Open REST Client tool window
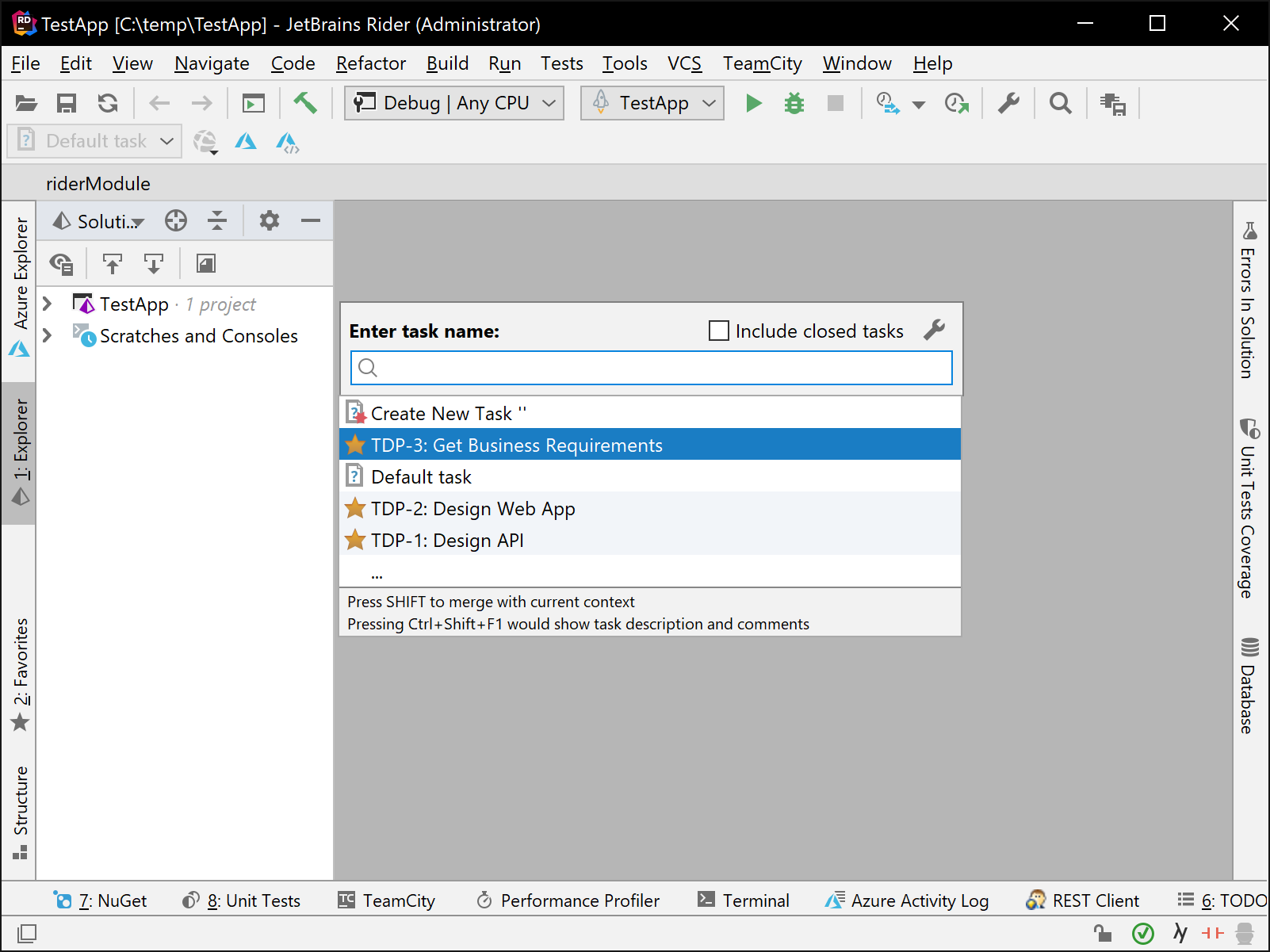Viewport: 1270px width, 952px height. click(x=1082, y=900)
